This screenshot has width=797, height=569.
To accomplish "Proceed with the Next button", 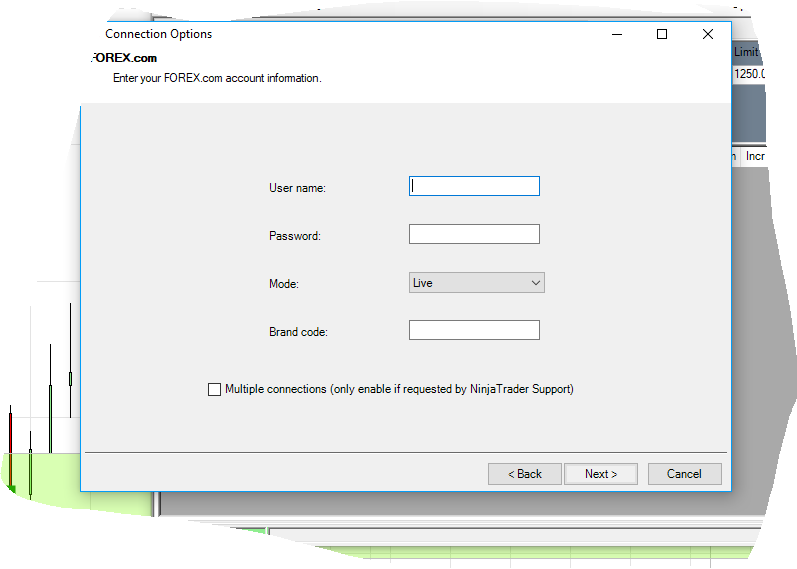I will pos(601,474).
